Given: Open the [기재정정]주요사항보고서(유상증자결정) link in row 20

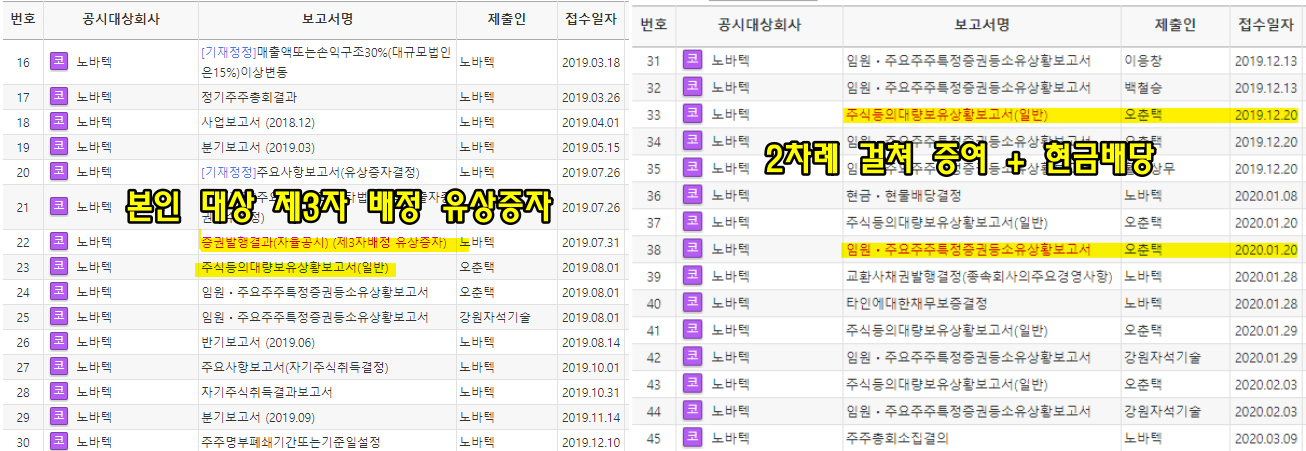Looking at the screenshot, I should click(x=310, y=172).
